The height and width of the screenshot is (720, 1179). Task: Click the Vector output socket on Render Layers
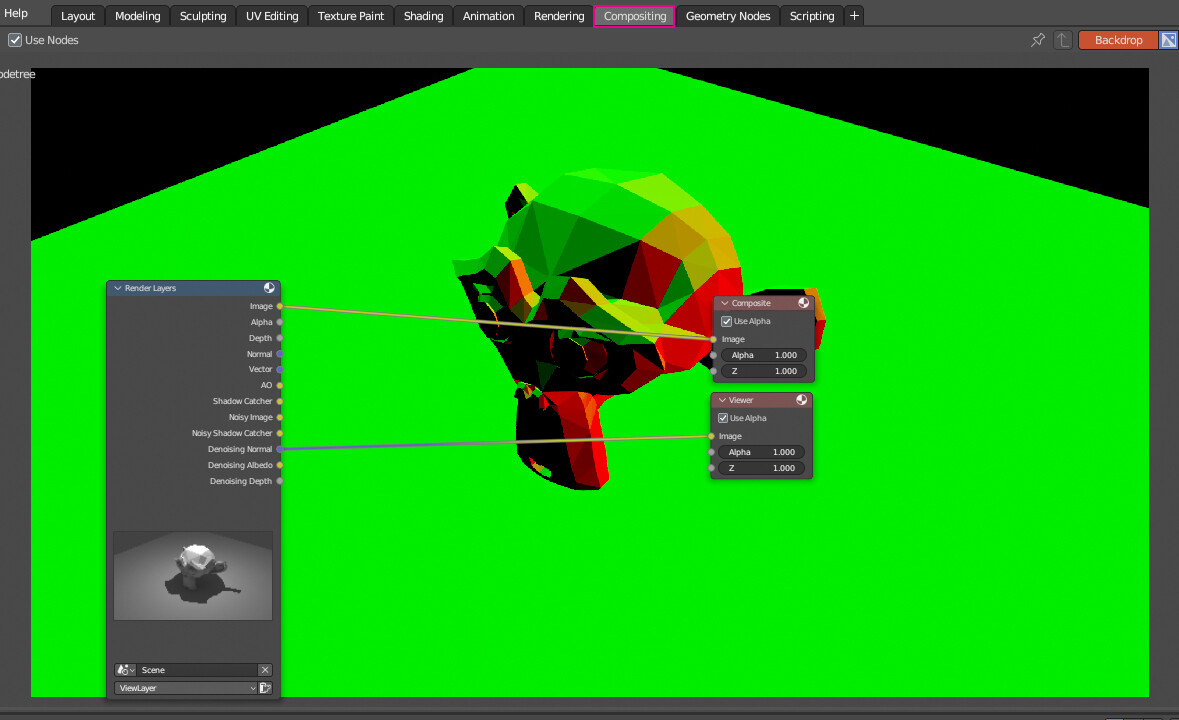tap(280, 369)
